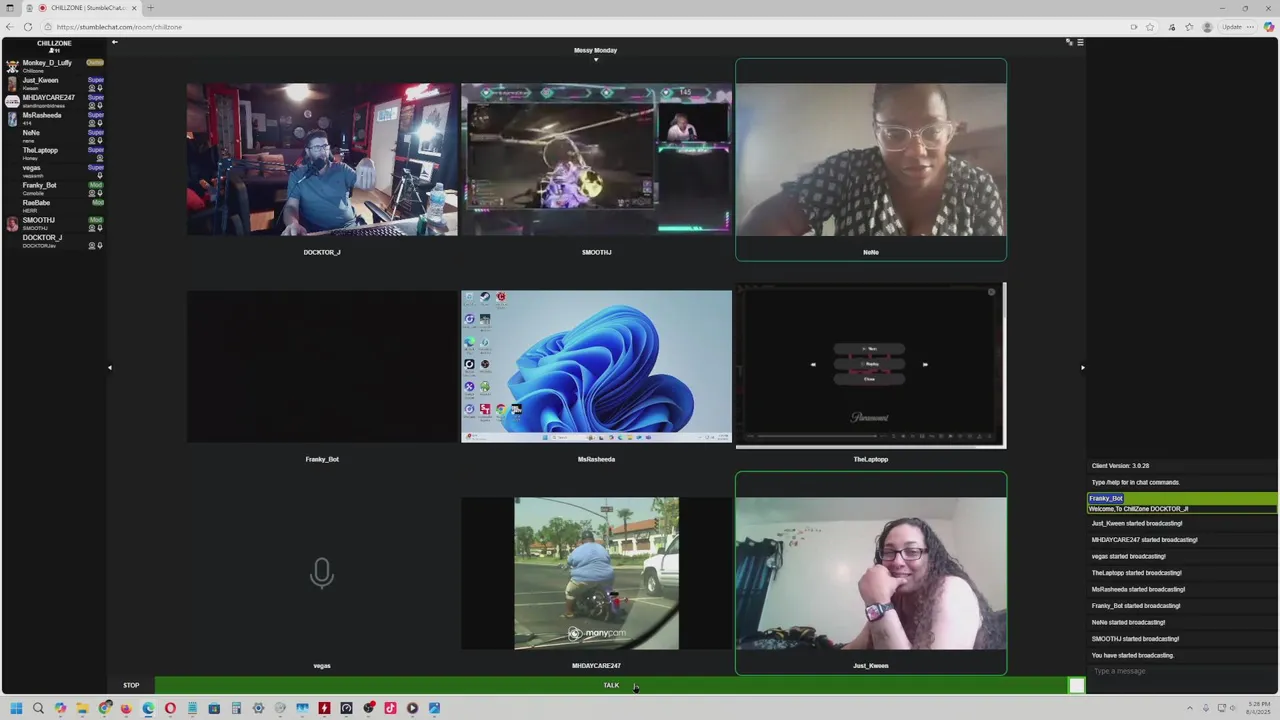Click the DOCKTOR_J webcam video
The height and width of the screenshot is (720, 1280).
[322, 160]
